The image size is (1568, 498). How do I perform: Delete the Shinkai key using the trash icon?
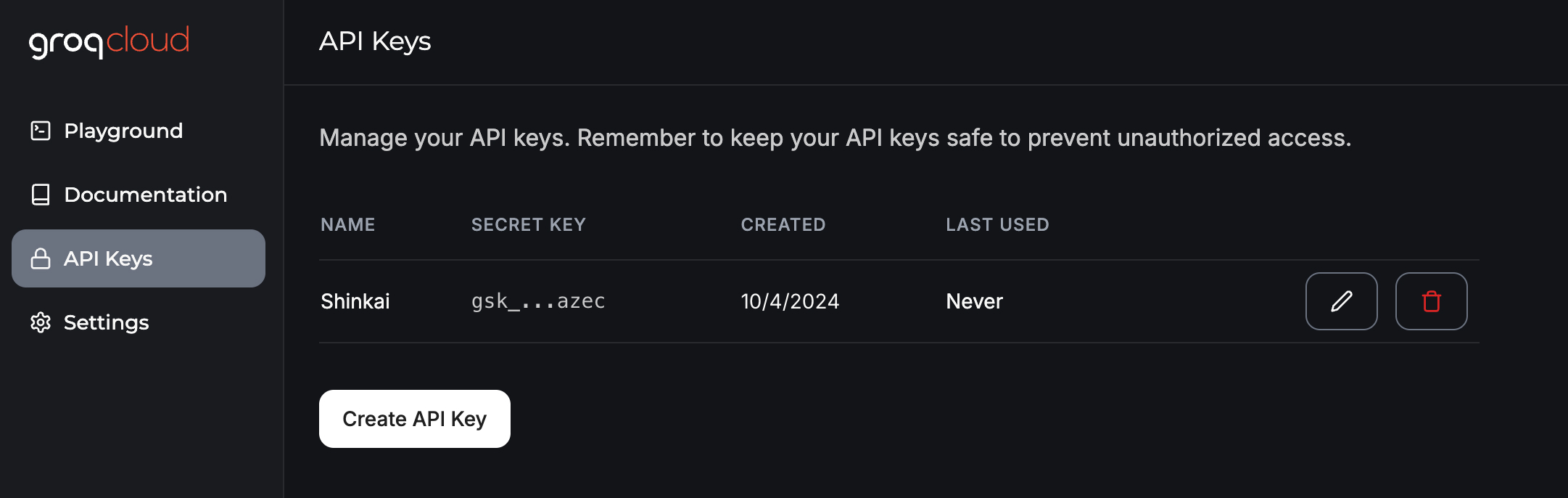click(1431, 301)
